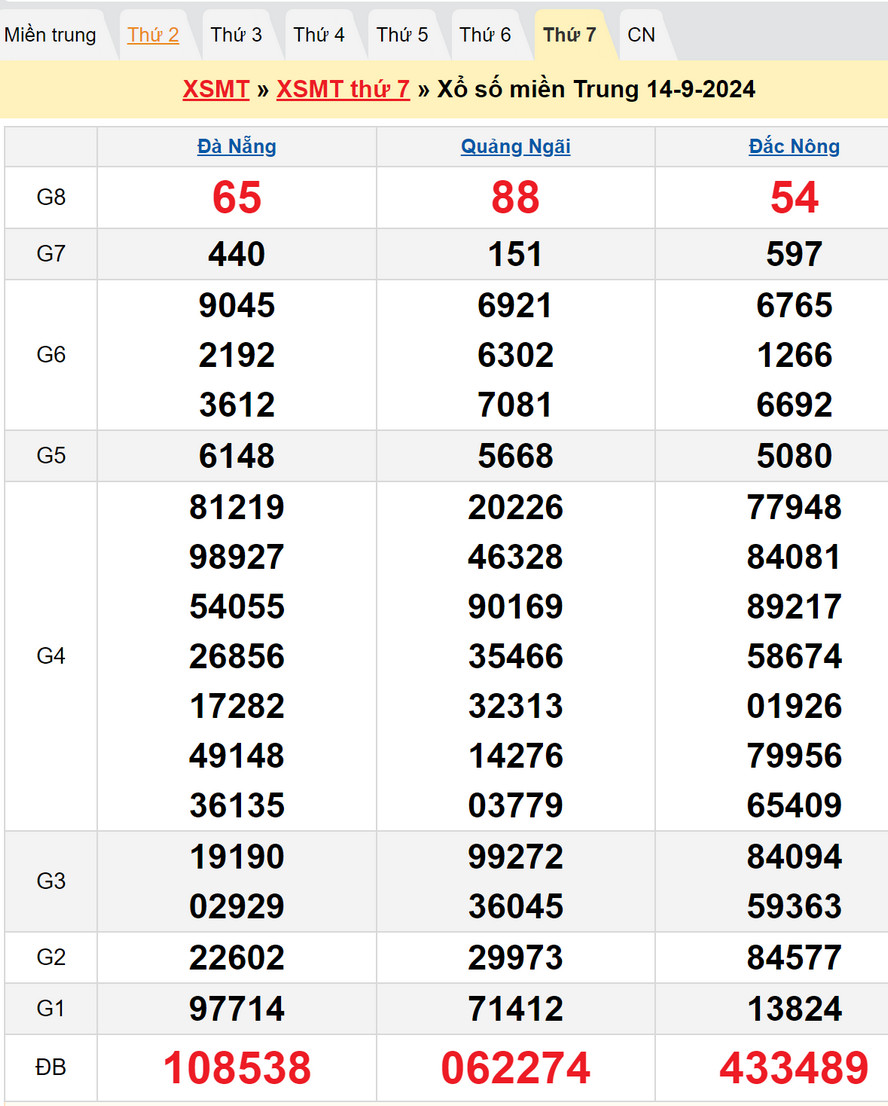This screenshot has width=888, height=1106.
Task: Switch to the Thứ 2 tab
Action: pos(153,35)
